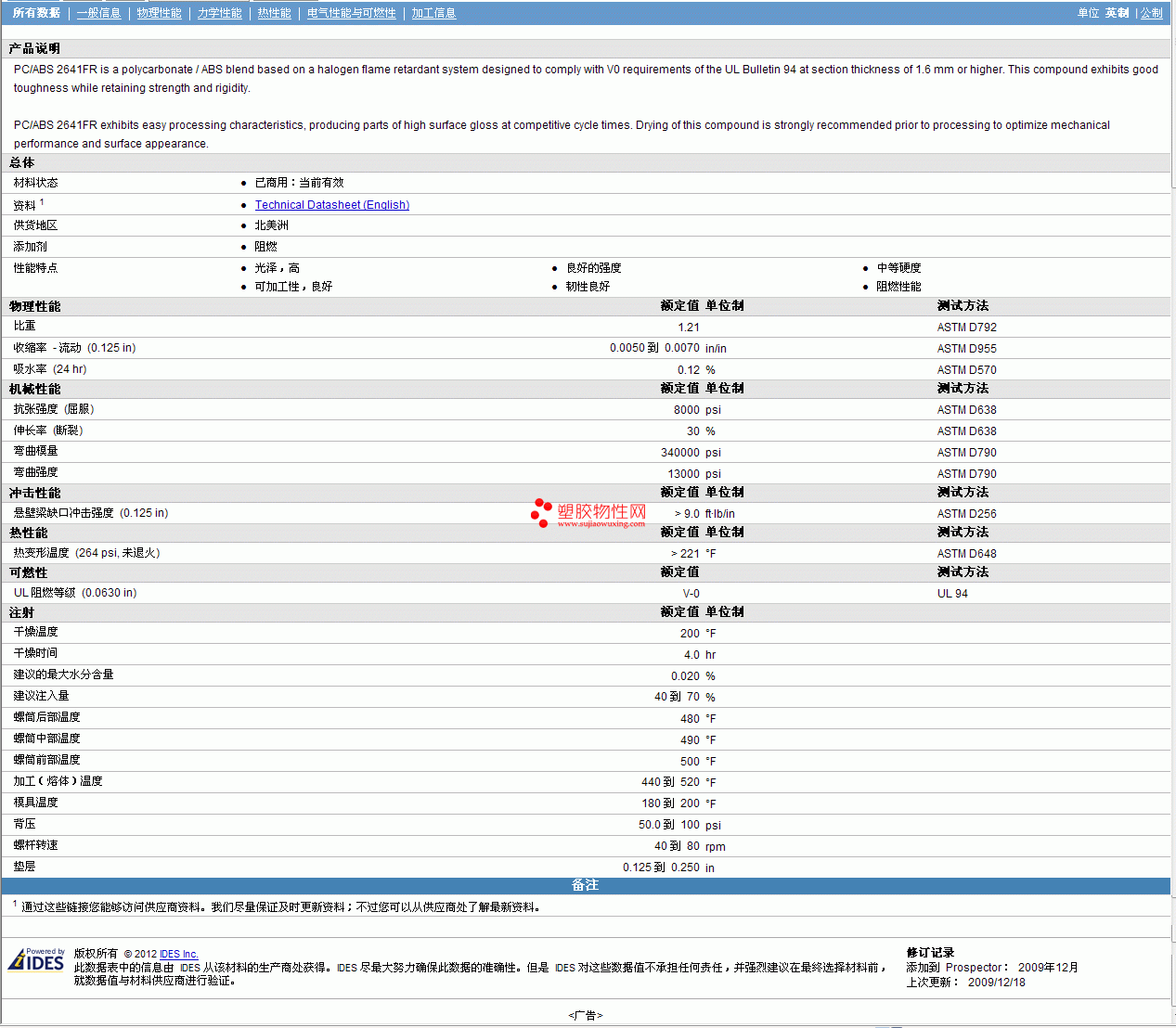Go to the 物理性能 tab
1176x1028 pixels.
(159, 13)
